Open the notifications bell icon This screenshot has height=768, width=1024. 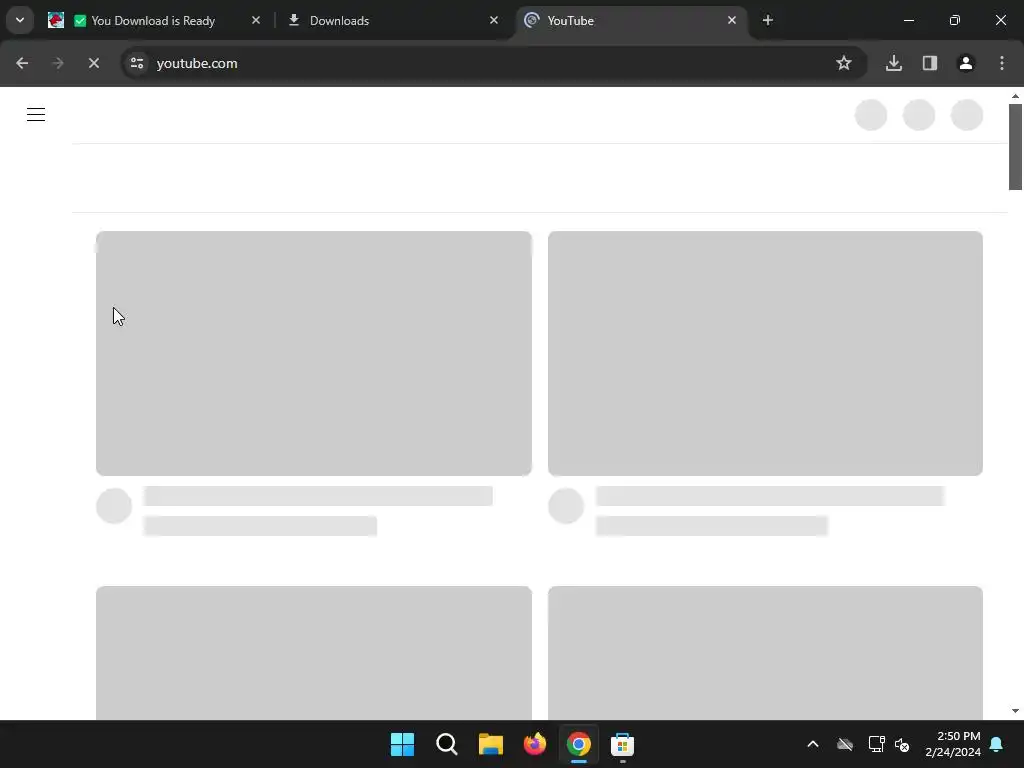[x=997, y=744]
